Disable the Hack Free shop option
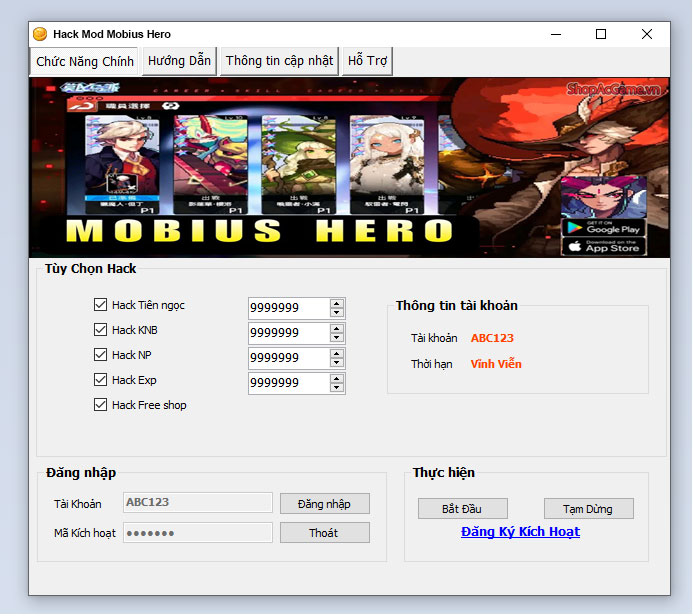 tap(100, 405)
